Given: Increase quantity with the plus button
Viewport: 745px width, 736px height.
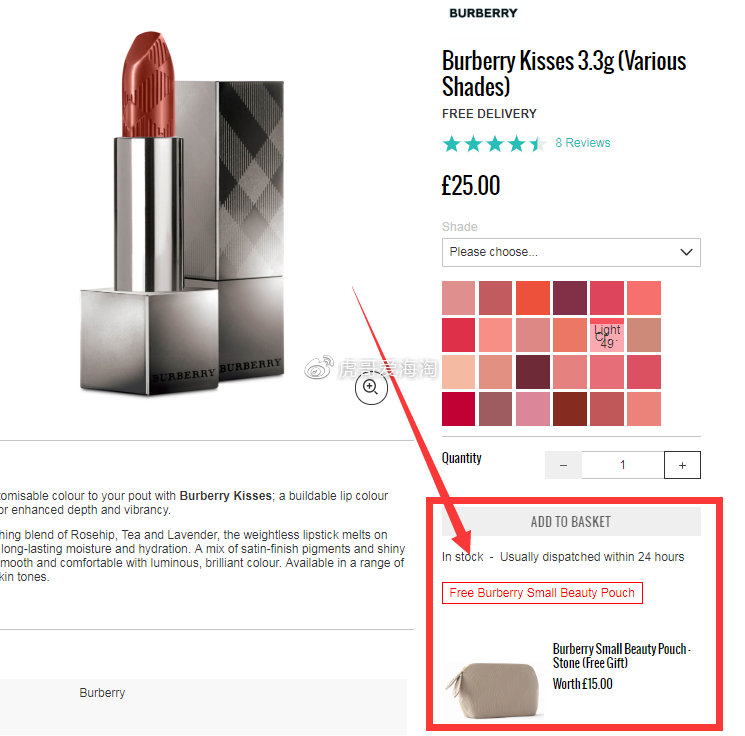Looking at the screenshot, I should point(682,465).
